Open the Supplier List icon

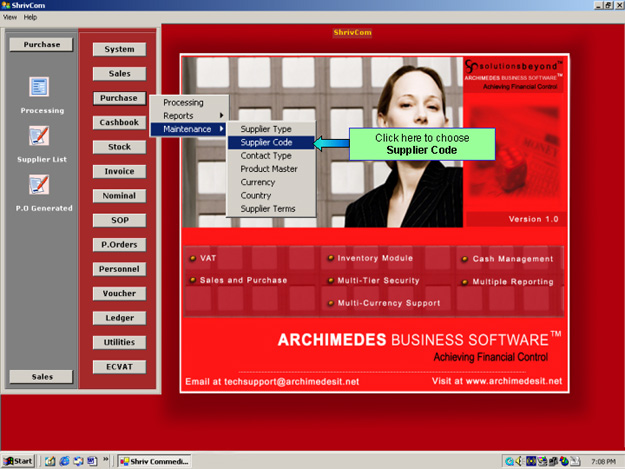[40, 137]
